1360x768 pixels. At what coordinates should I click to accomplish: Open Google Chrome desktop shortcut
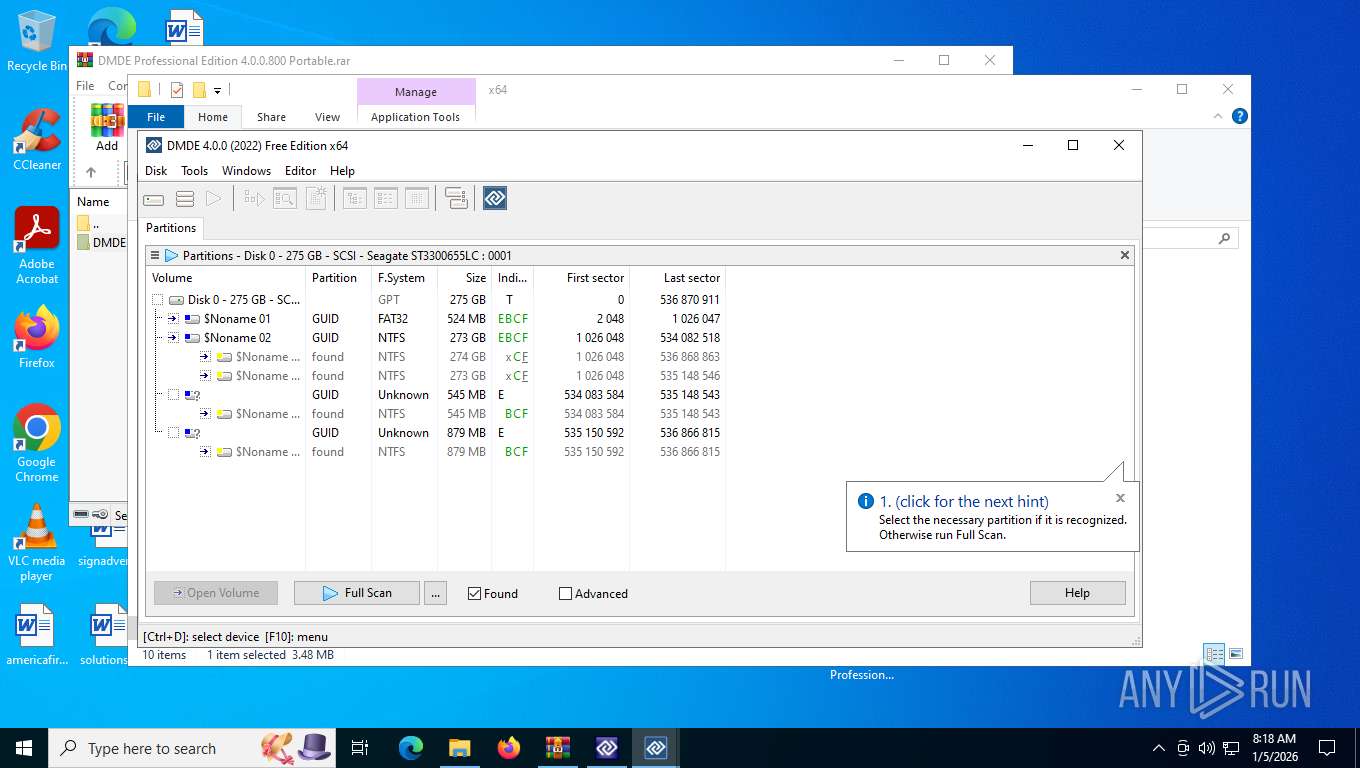click(x=37, y=443)
